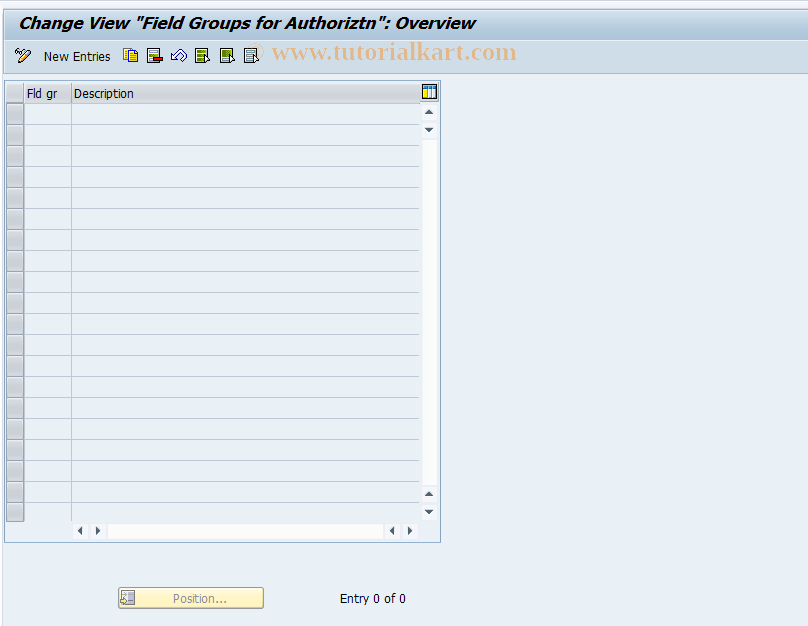Click bottom-most scroll down arrow of table

429,512
